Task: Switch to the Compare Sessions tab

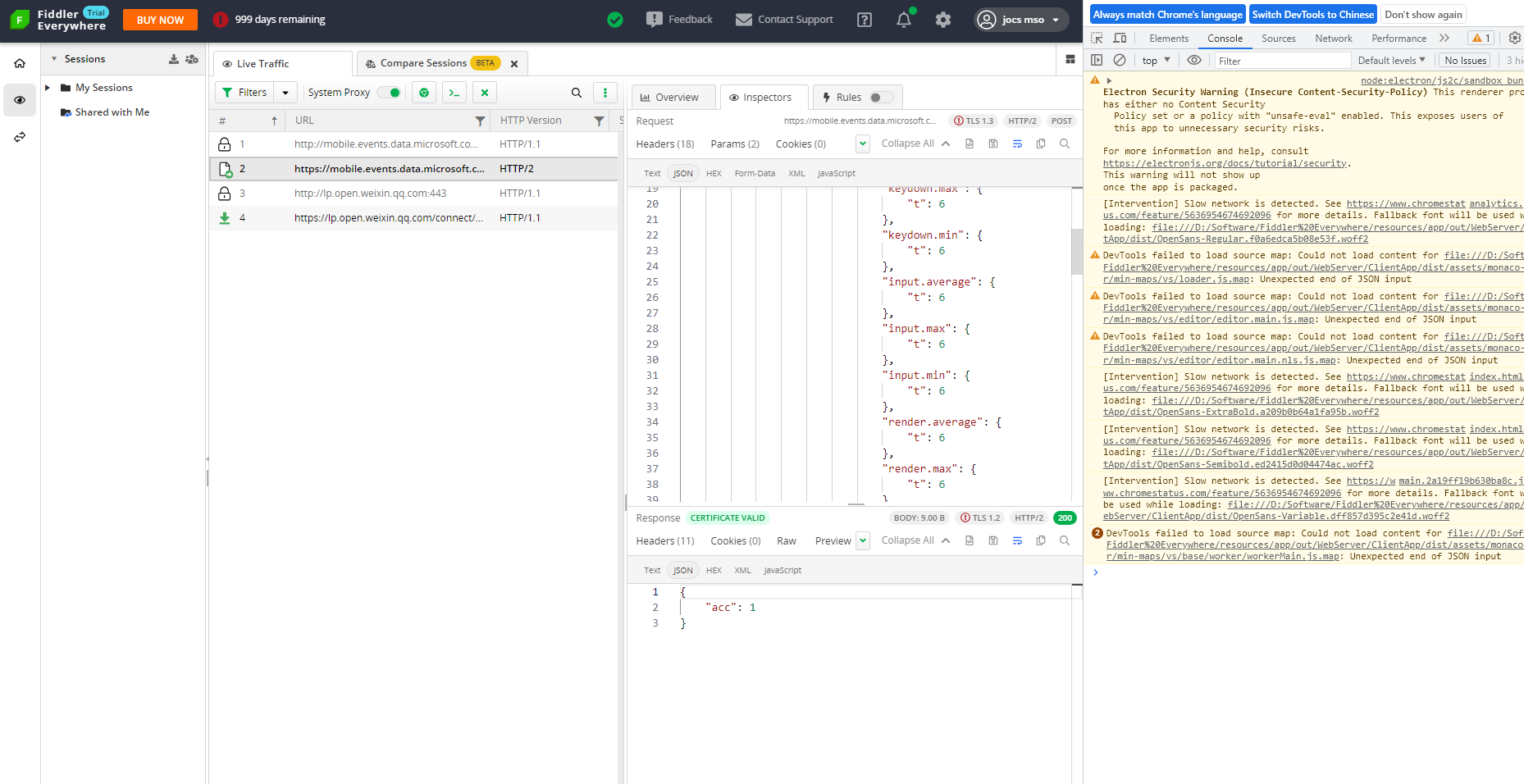Action: [443, 63]
